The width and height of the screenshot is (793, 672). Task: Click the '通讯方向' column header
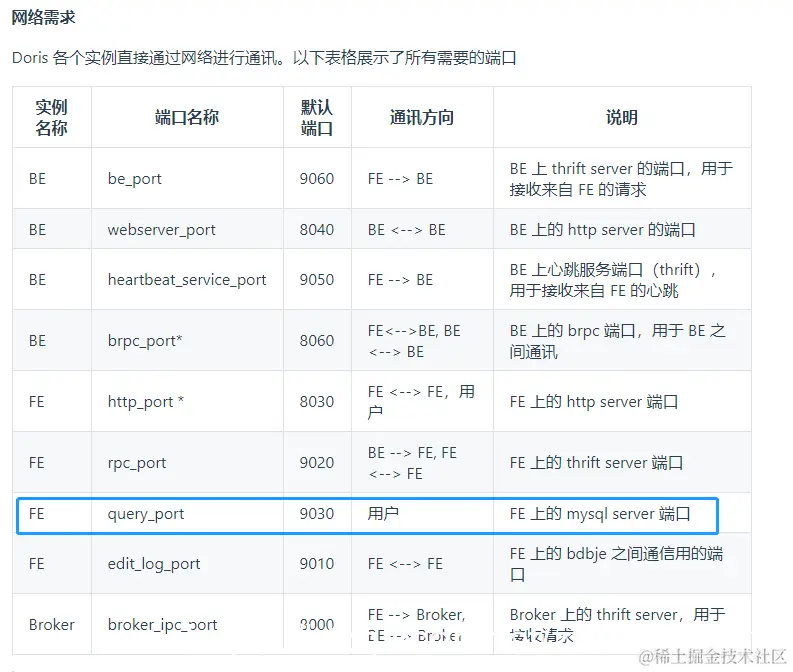point(422,117)
